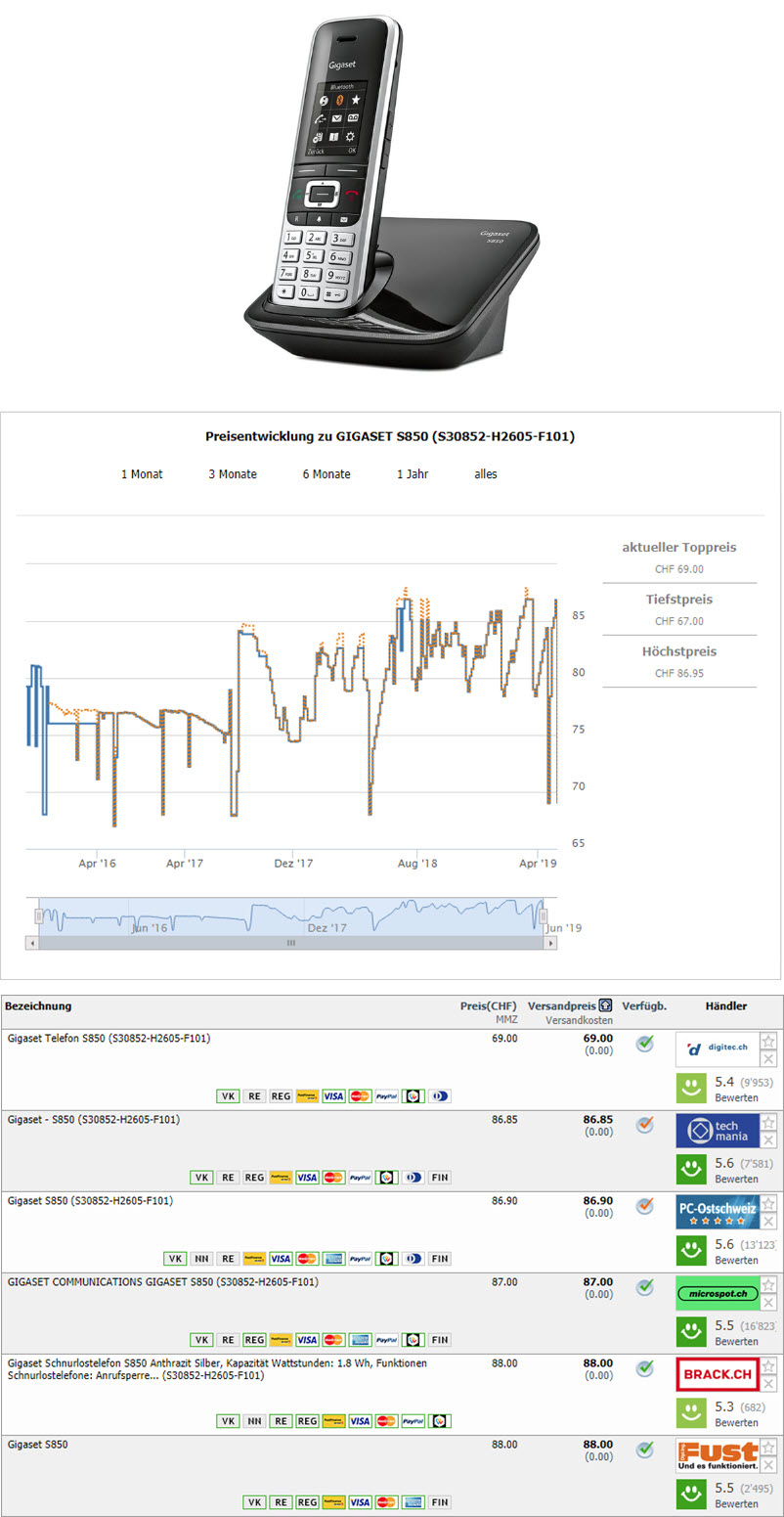Click the MasterCard icon in the microspot row

[333, 1340]
